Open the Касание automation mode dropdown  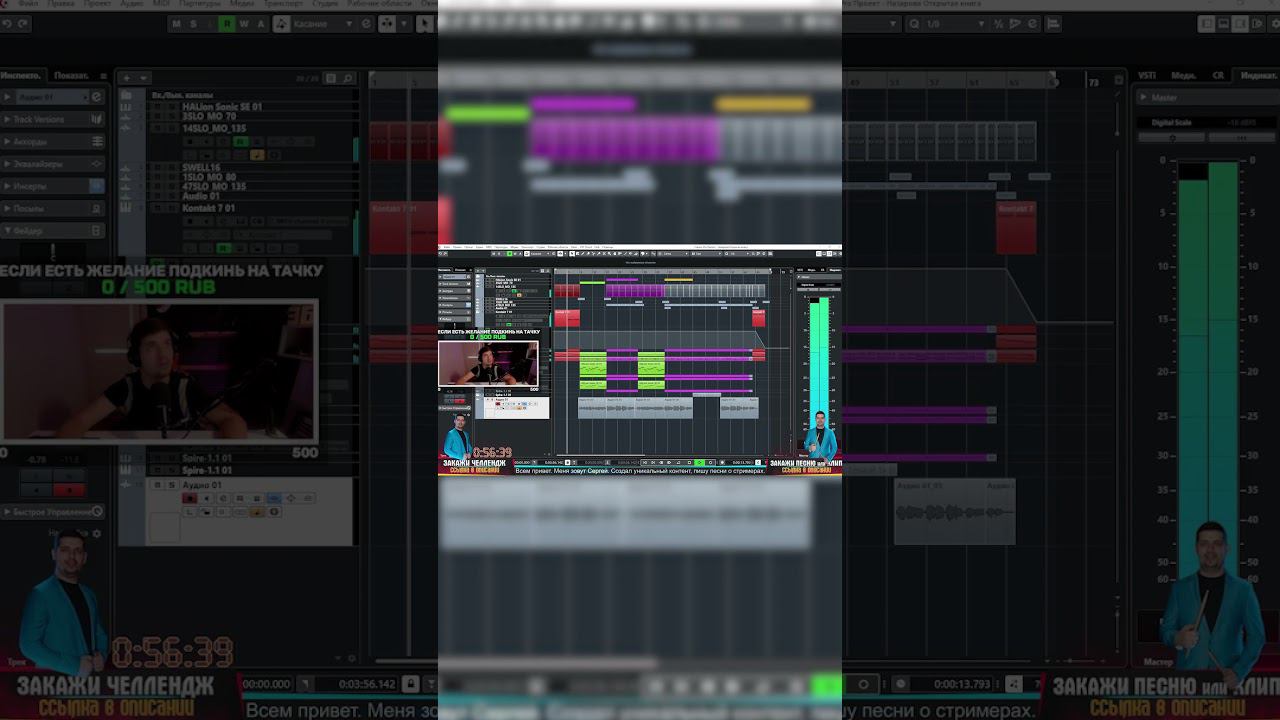coord(325,24)
